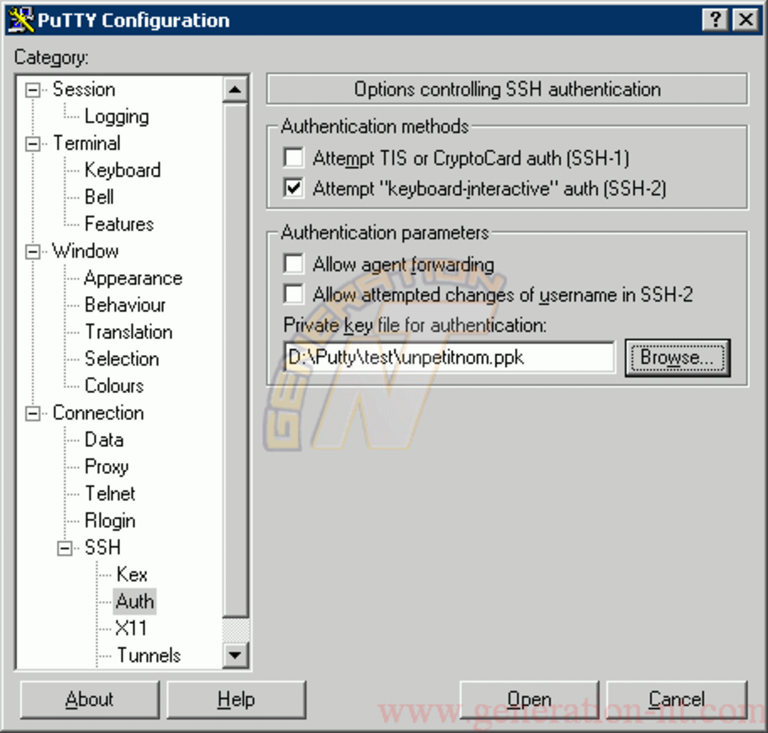Select the Window category
This screenshot has width=768, height=733.
pyautogui.click(x=85, y=251)
